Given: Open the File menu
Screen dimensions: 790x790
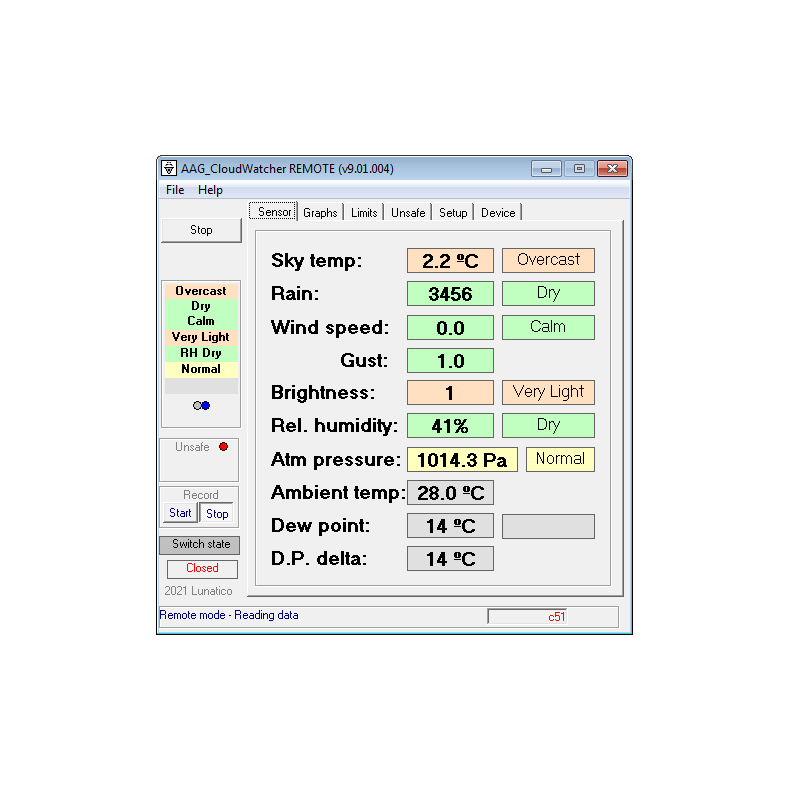Looking at the screenshot, I should (x=175, y=190).
